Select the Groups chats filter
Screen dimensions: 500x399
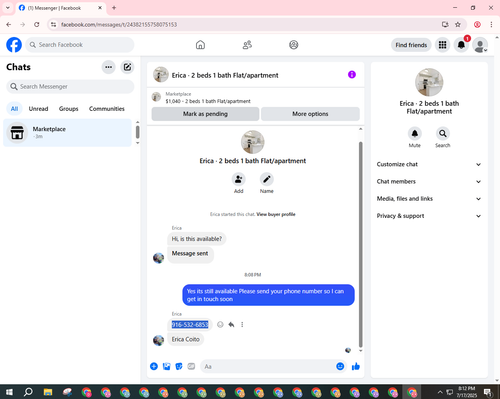(68, 109)
